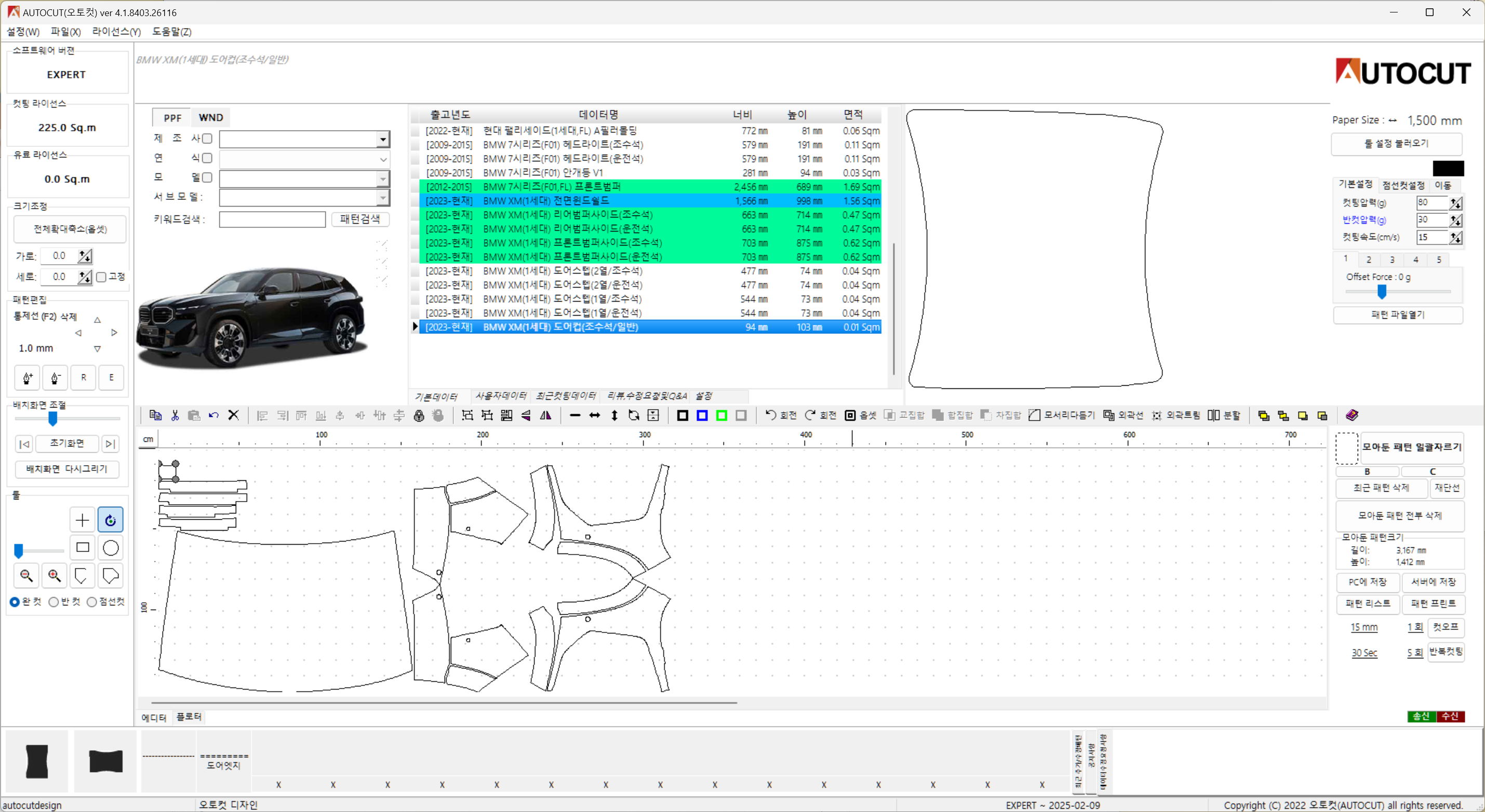Click the 툴 설정 불러오기 button
The width and height of the screenshot is (1485, 812).
(1396, 143)
